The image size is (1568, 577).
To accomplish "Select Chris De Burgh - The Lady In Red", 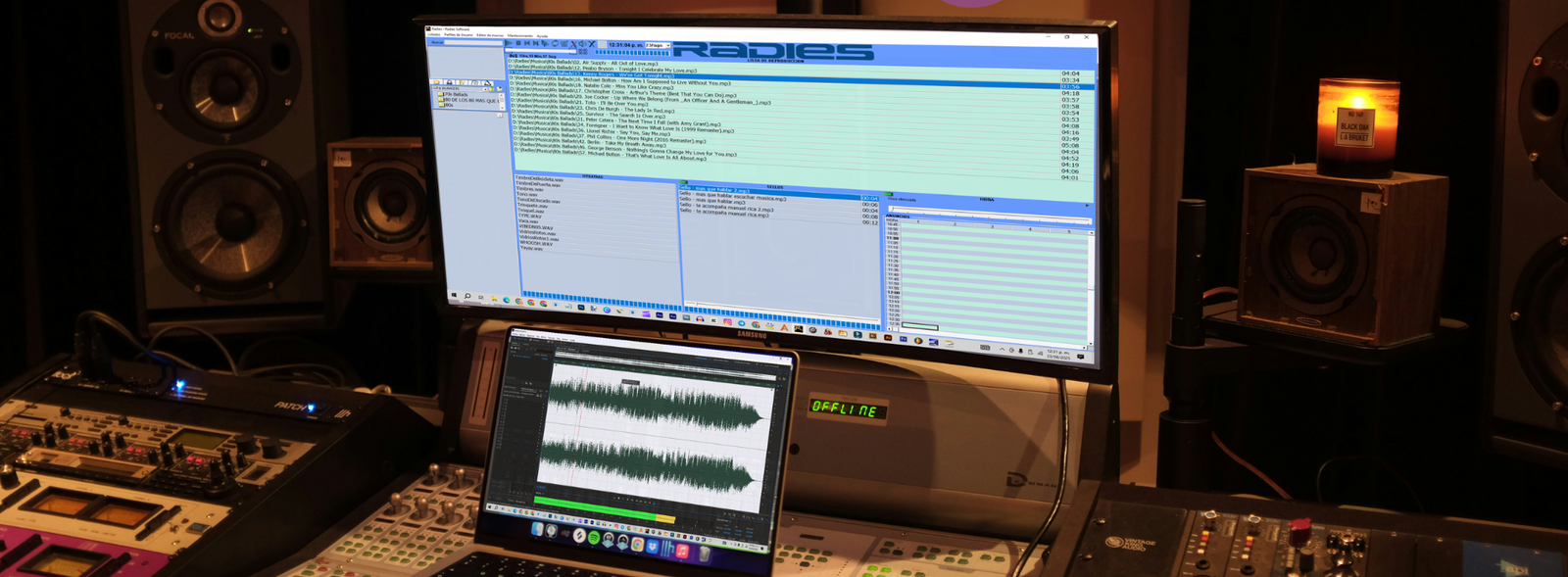I will coord(593,111).
